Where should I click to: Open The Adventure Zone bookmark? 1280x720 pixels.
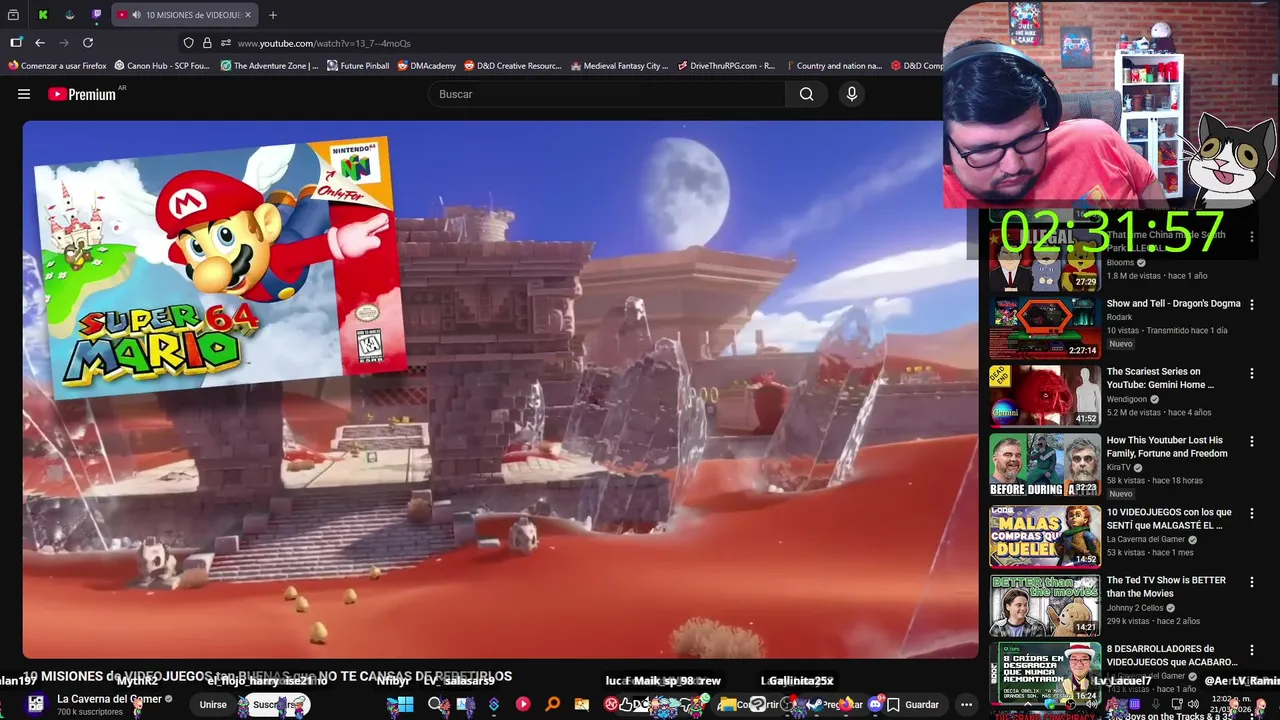click(x=269, y=66)
